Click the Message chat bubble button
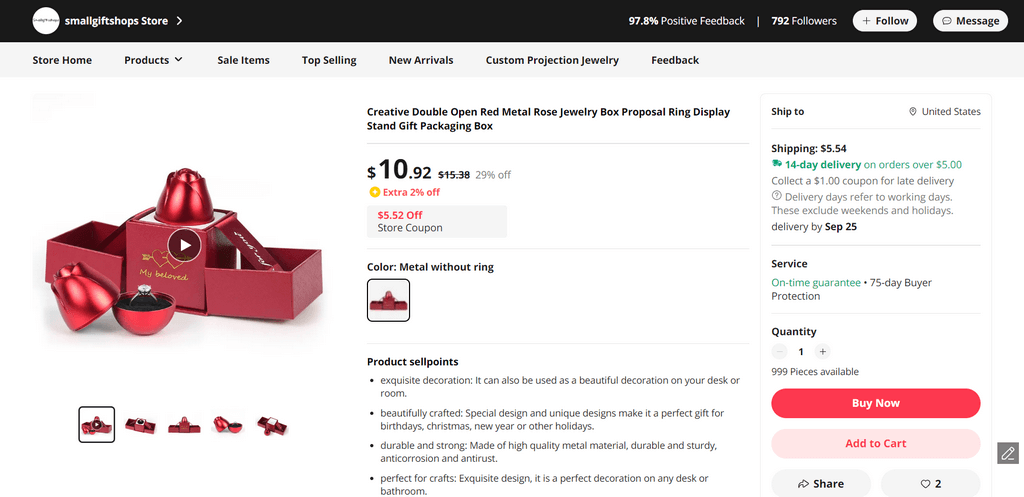Screen dimensions: 1024x497 [969, 21]
